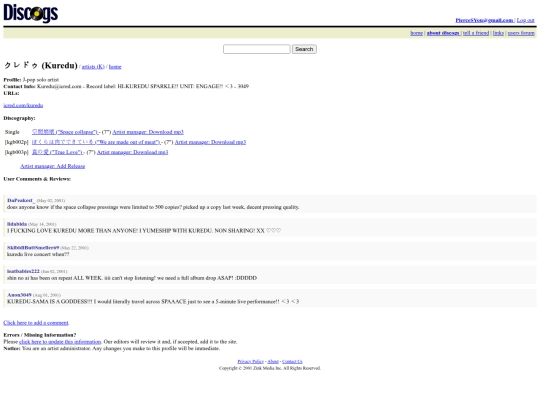Select the Kuredu artist page title
540x405 pixels.
(x=41, y=65)
